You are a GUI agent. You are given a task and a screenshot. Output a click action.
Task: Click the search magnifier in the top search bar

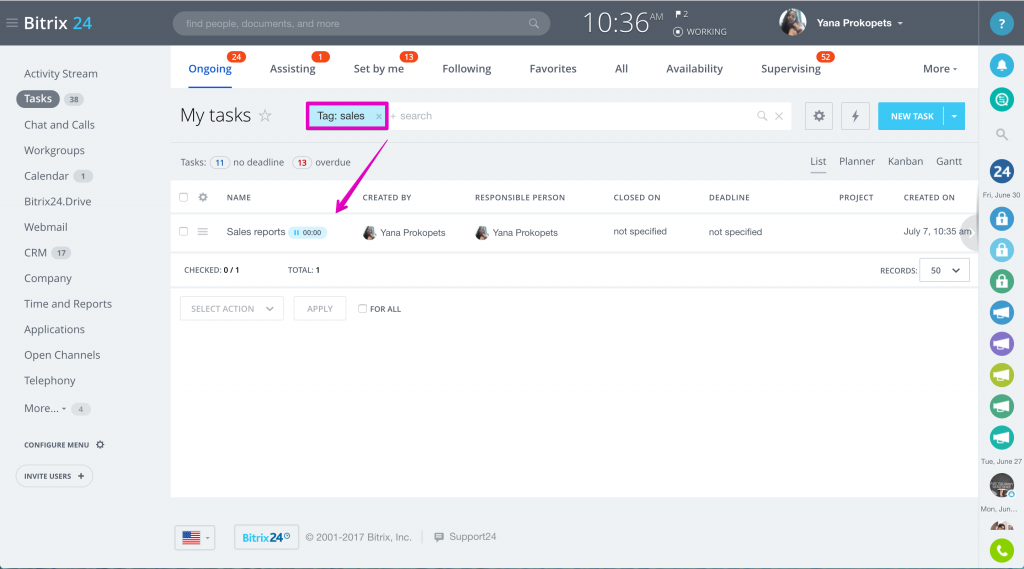coord(534,24)
